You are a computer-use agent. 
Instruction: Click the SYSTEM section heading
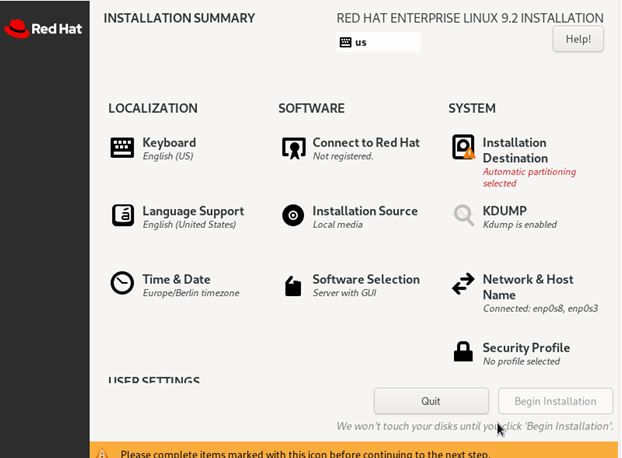[472, 108]
